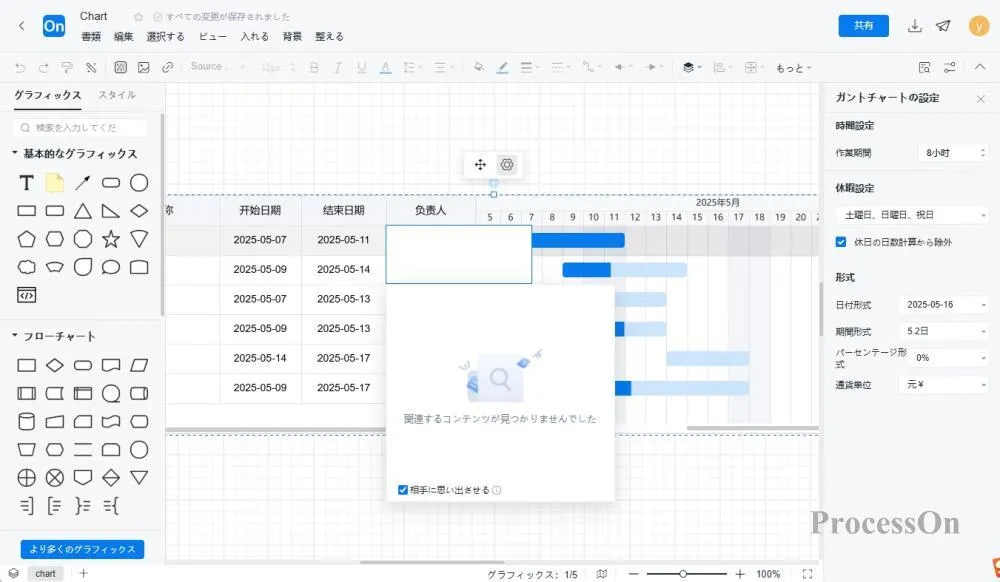Select the 'chart' page tab
1000x582 pixels.
coord(45,573)
